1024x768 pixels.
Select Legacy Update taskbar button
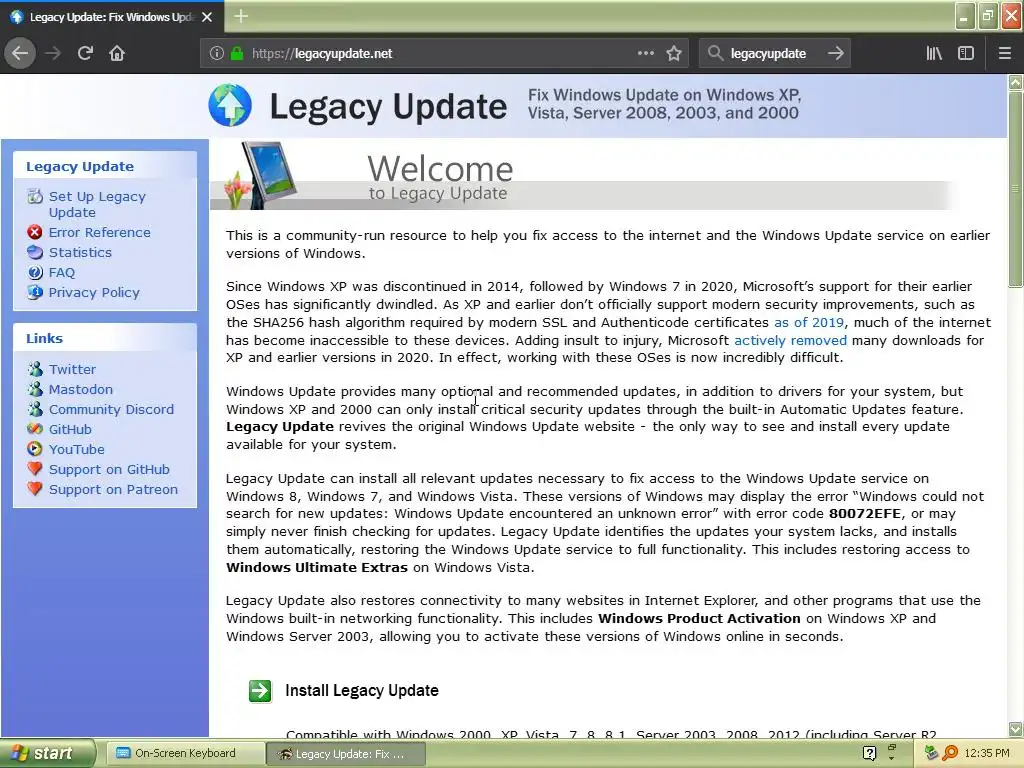(346, 754)
